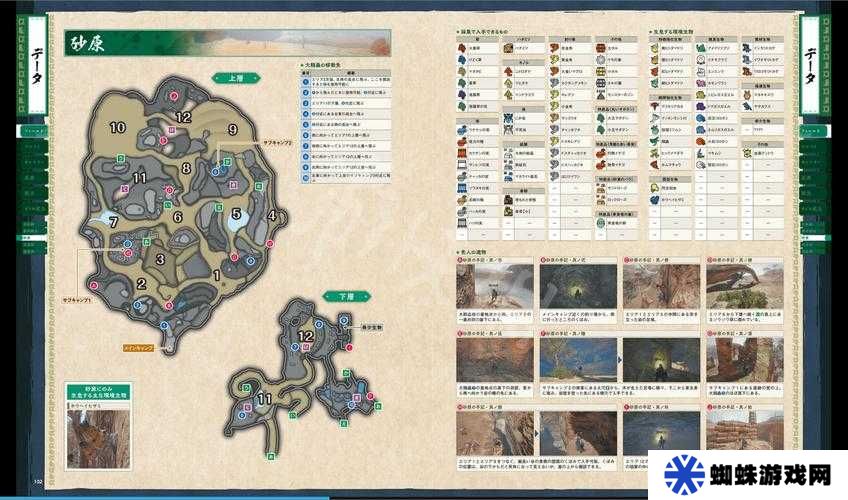
Task: Select area 12 on the upper-layer map
Action: click(183, 117)
